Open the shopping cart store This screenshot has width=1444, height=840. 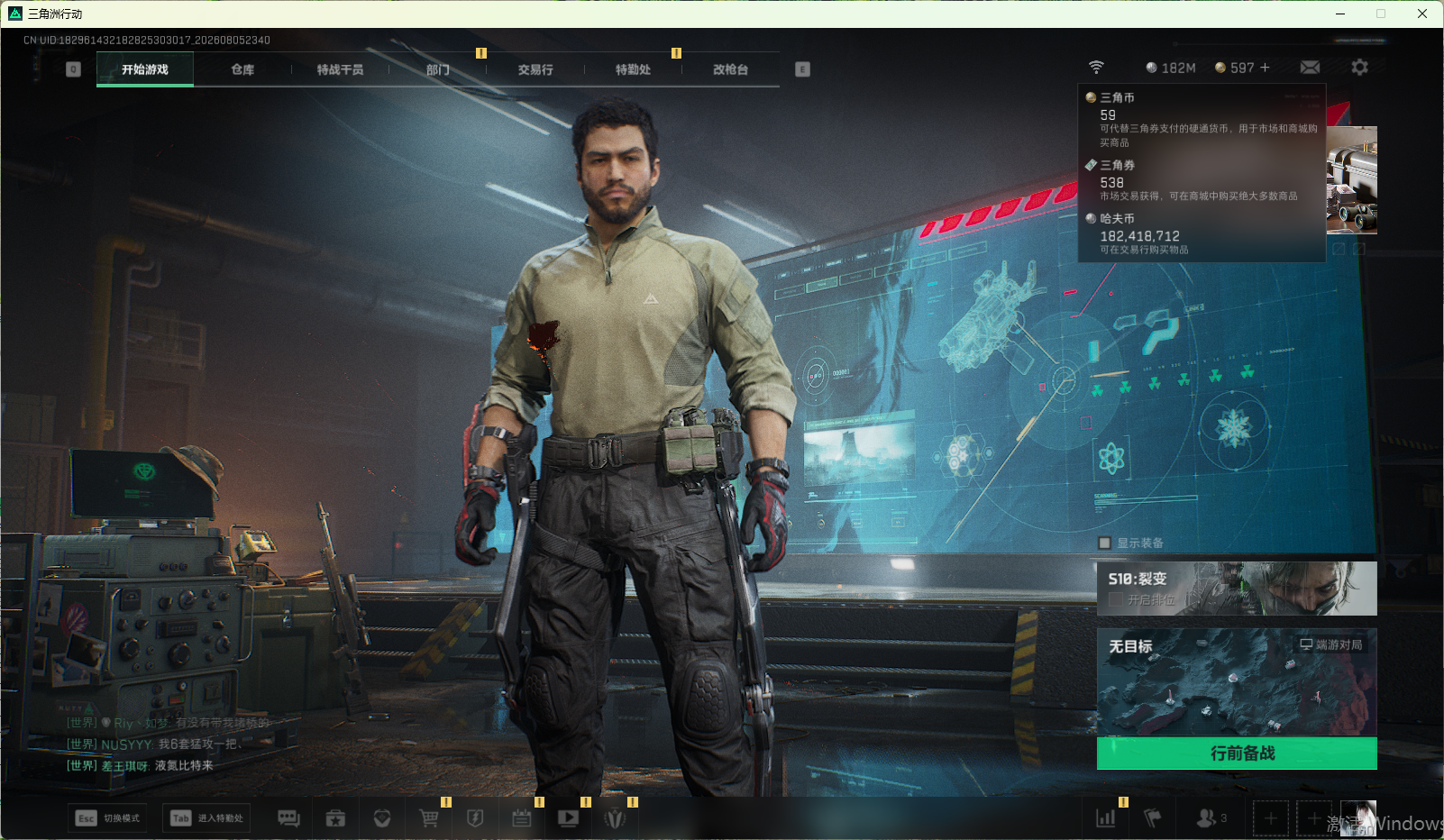(429, 818)
